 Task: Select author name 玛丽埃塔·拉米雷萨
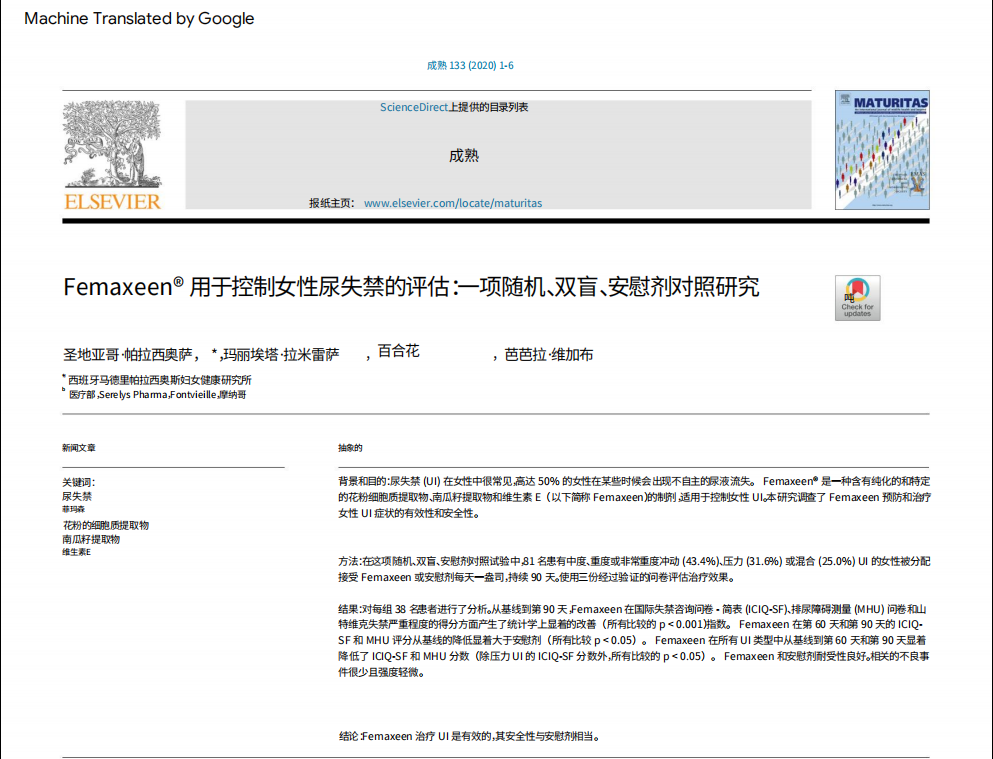click(x=281, y=354)
